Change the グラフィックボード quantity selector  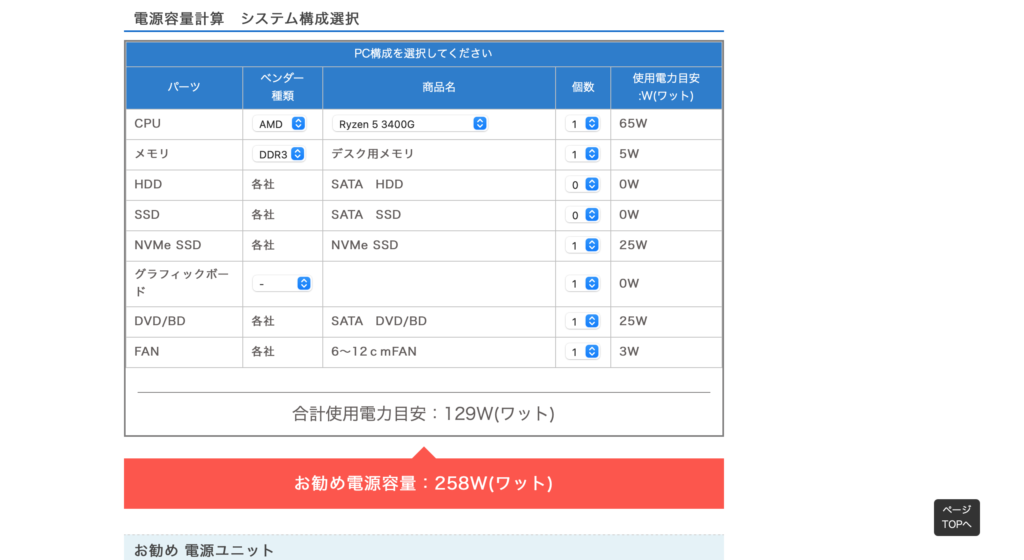(582, 284)
